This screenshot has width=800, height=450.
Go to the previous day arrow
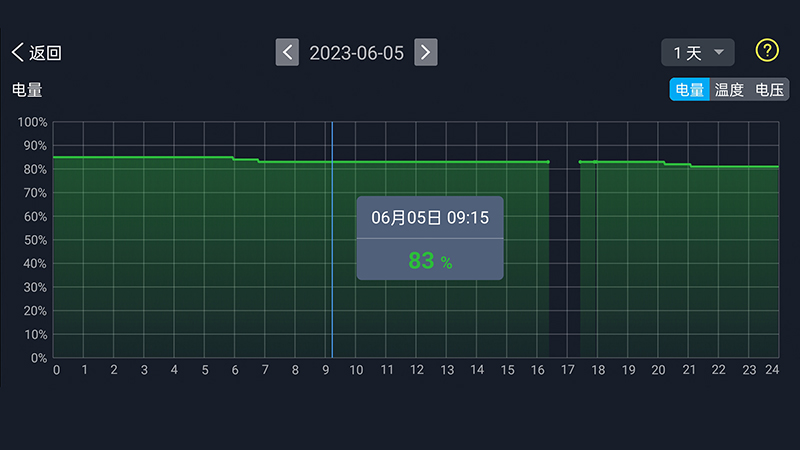click(287, 52)
